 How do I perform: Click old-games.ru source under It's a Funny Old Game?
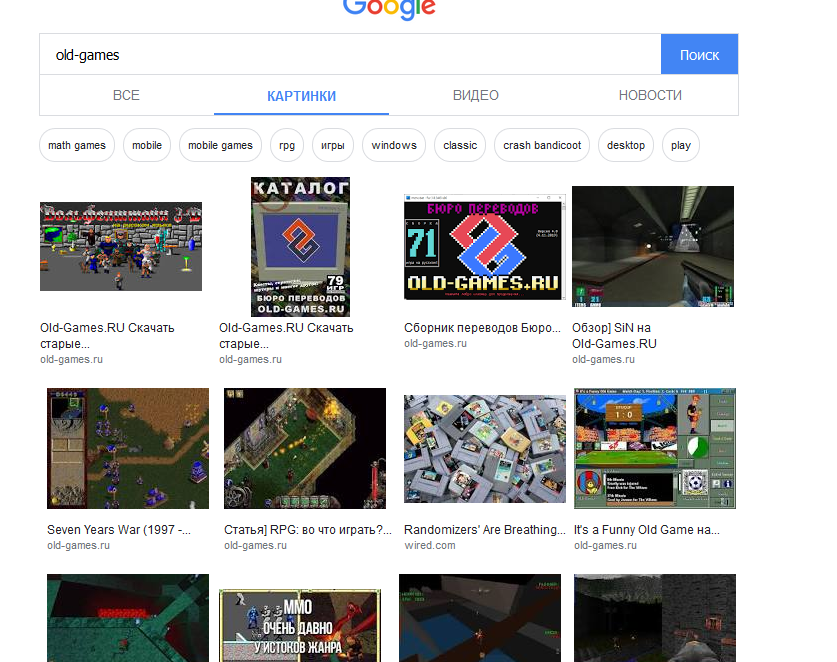click(606, 545)
